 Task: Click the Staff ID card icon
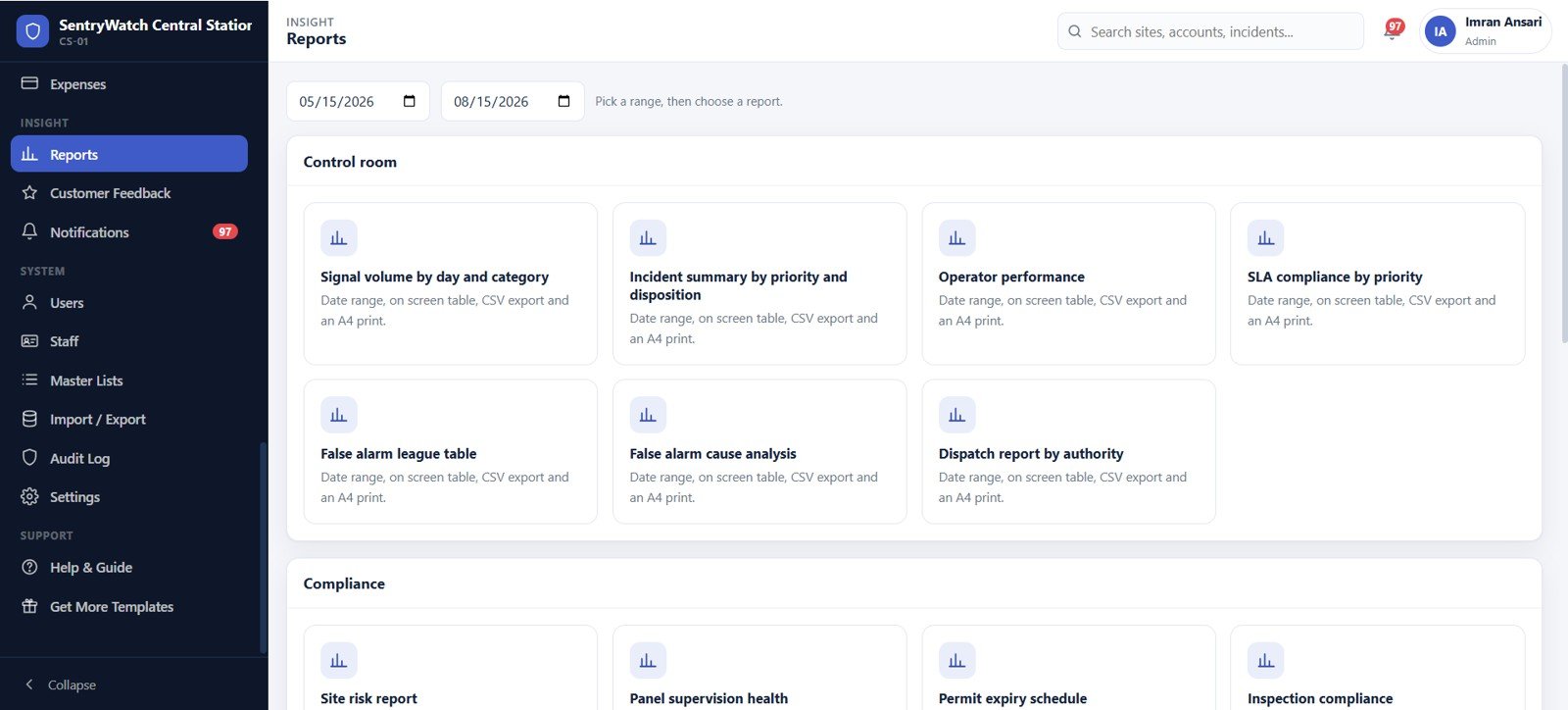click(x=29, y=341)
